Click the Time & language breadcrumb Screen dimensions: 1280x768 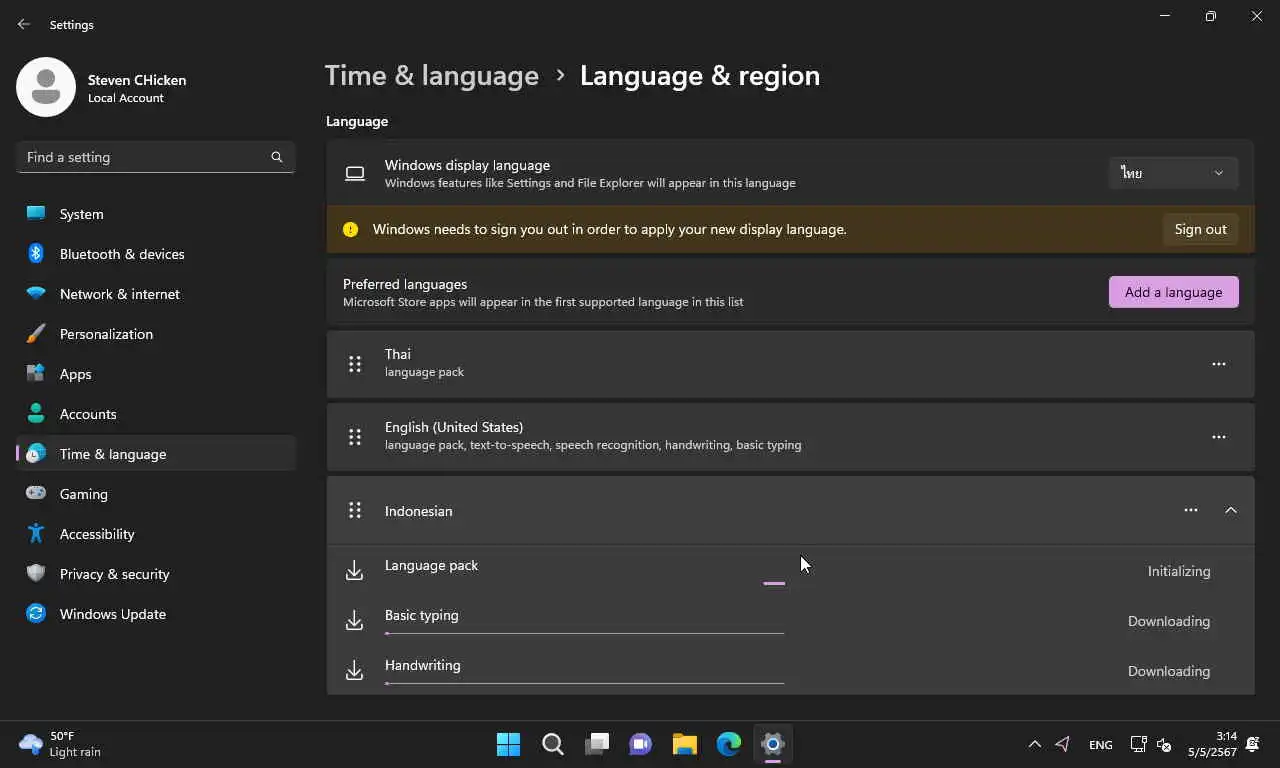pyautogui.click(x=432, y=76)
